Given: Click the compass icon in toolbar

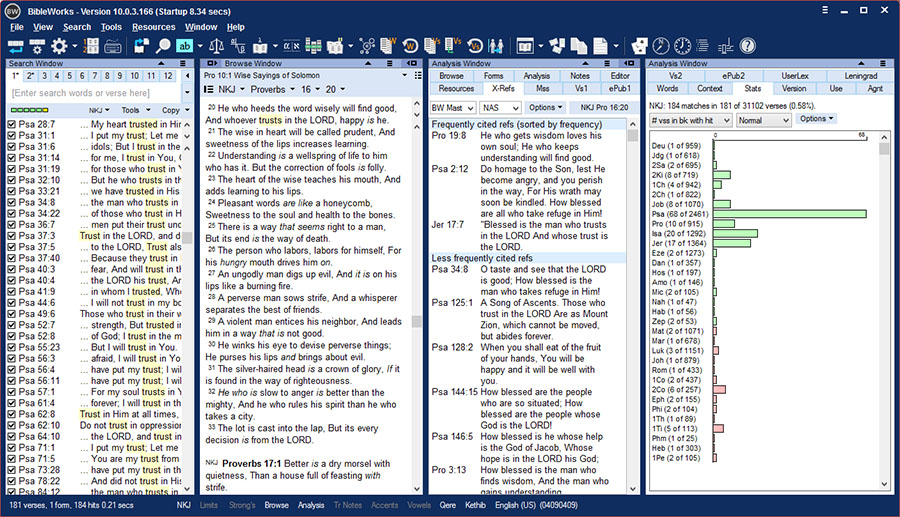Looking at the screenshot, I should click(x=661, y=46).
